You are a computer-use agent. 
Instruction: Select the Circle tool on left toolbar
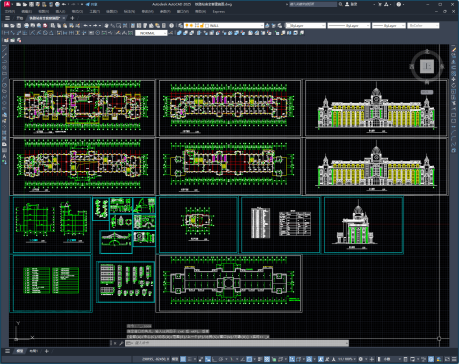(x=4, y=85)
